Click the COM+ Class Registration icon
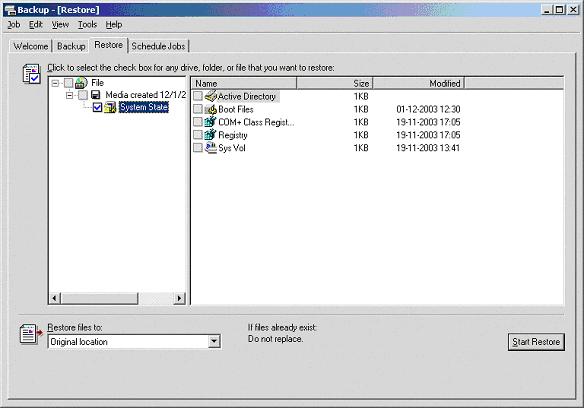Viewport: 584px width, 408px height. point(211,122)
